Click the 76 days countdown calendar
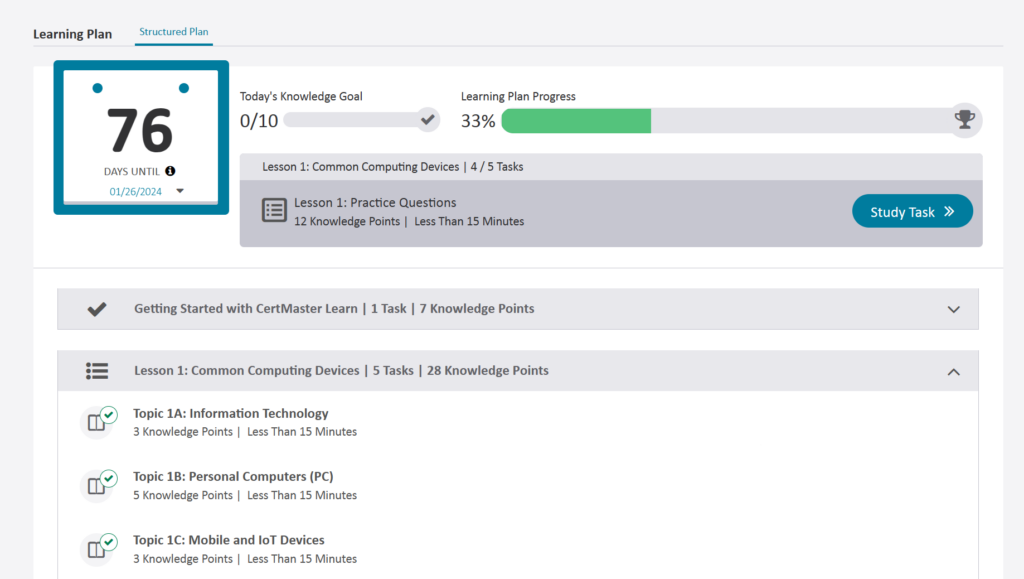The height and width of the screenshot is (579, 1024). coord(141,138)
